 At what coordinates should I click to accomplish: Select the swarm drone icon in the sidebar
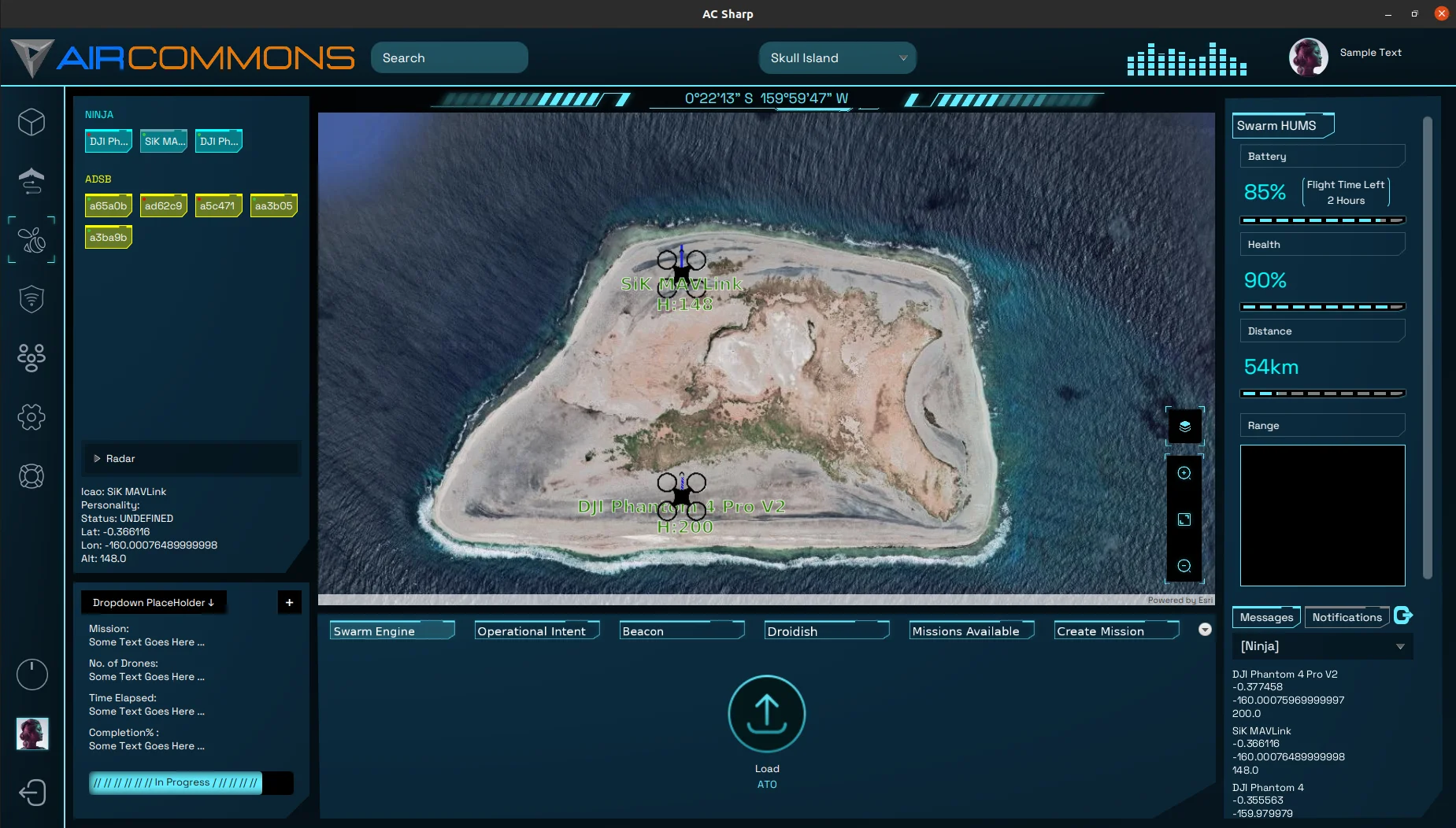31,240
